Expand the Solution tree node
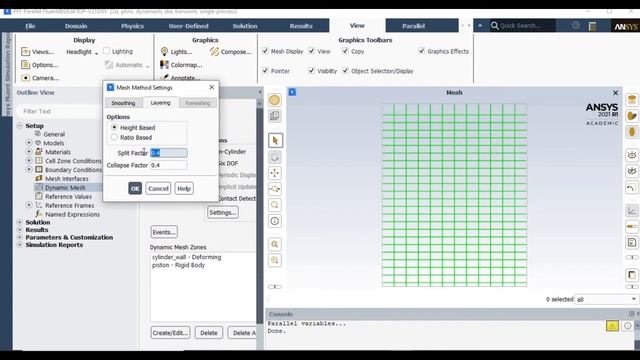The image size is (640, 360). click(x=20, y=222)
